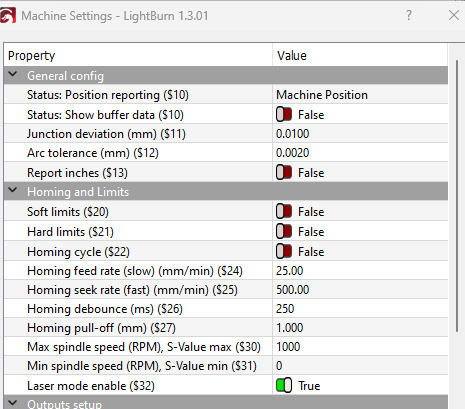Enable the Hard limits ($21) switch
Screen dimensions: 465x409
point(284,232)
